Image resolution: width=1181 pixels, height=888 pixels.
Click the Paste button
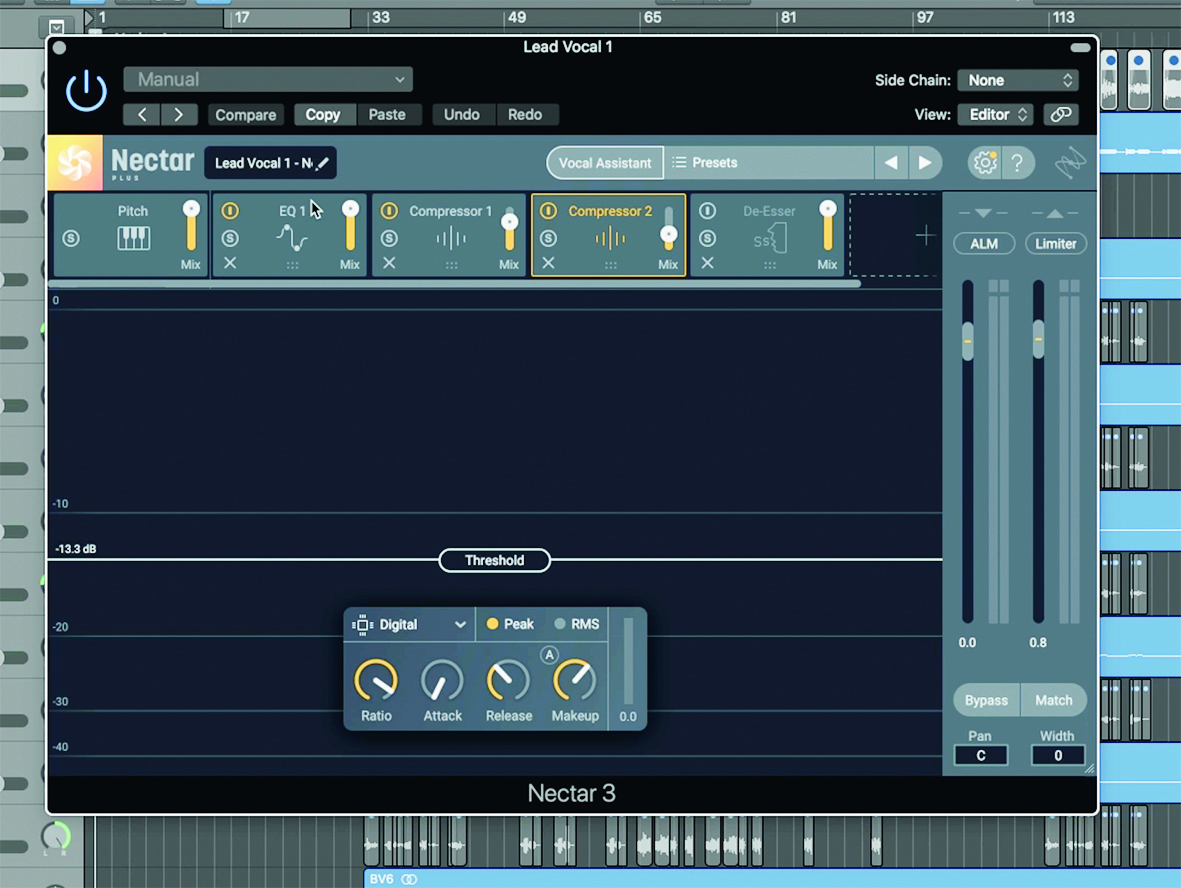click(x=387, y=114)
